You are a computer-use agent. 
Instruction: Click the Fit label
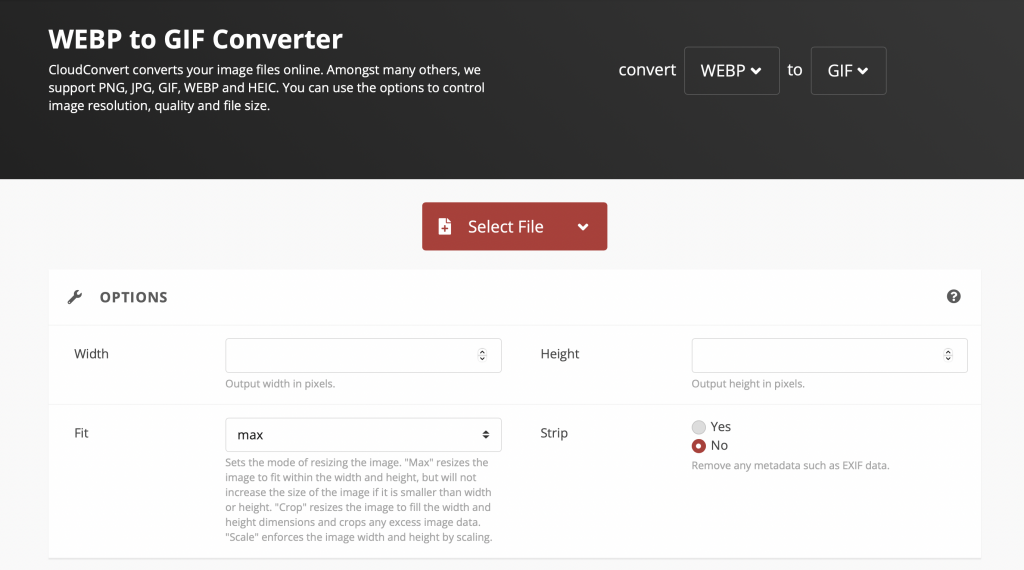(x=81, y=433)
